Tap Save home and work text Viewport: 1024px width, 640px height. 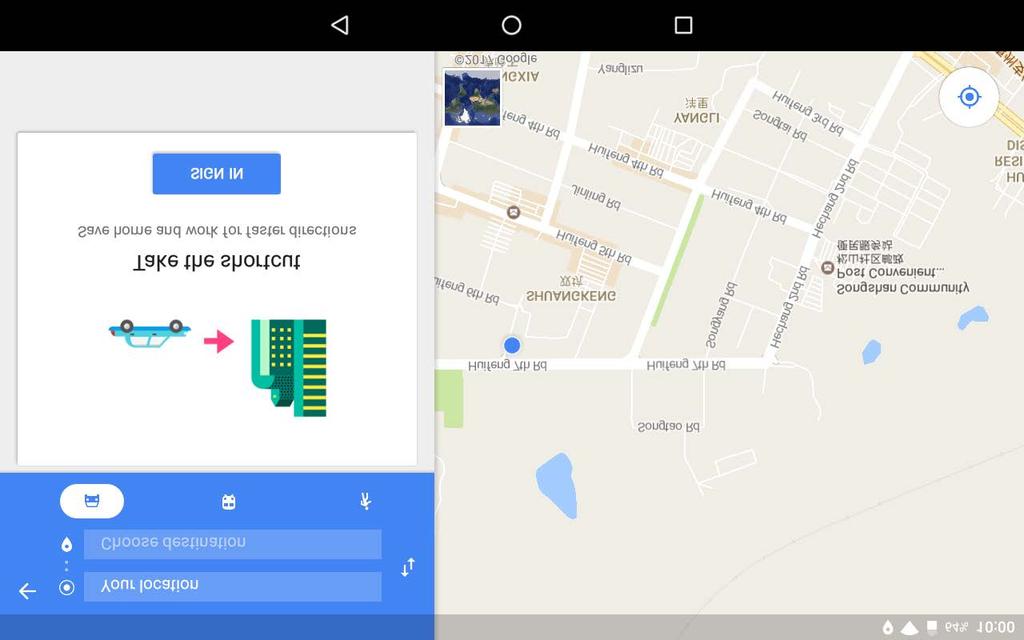click(217, 231)
